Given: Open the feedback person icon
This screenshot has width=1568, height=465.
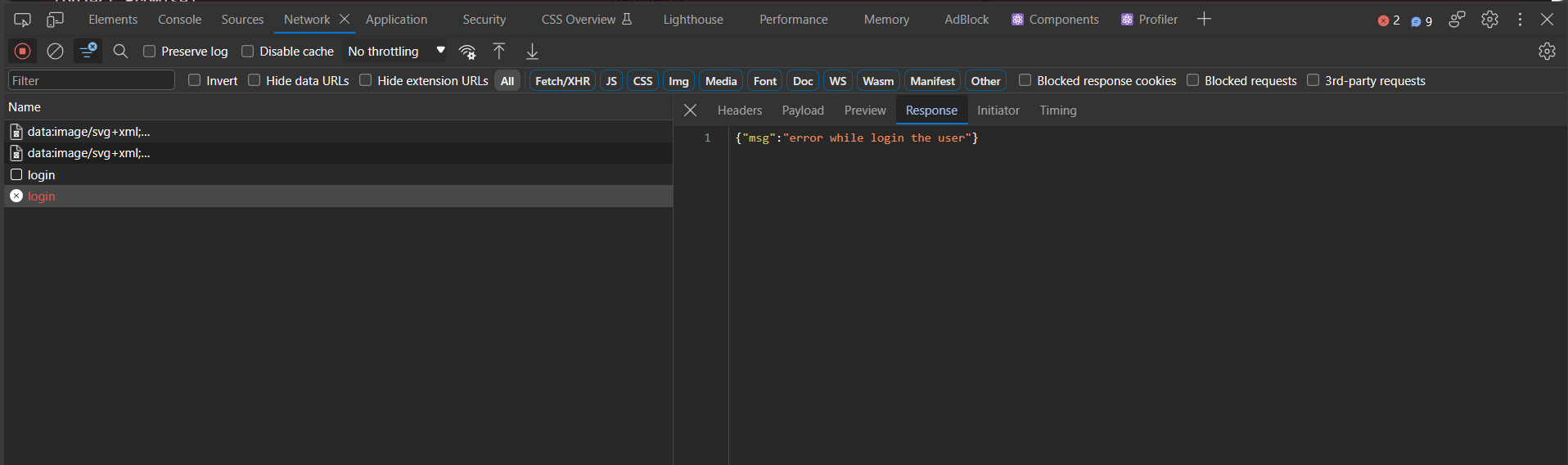Looking at the screenshot, I should click(x=1457, y=20).
